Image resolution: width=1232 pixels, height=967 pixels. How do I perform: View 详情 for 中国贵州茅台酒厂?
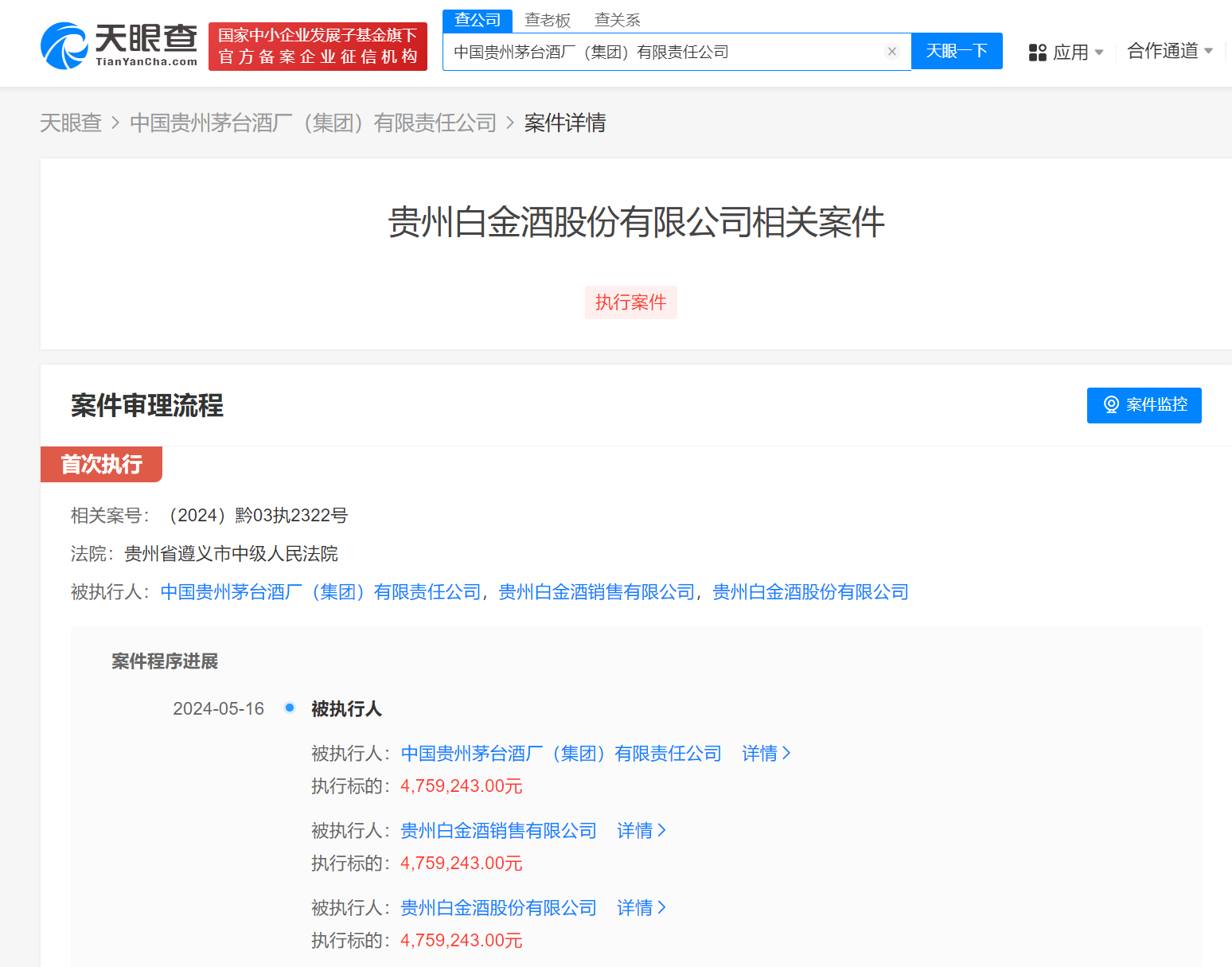766,754
